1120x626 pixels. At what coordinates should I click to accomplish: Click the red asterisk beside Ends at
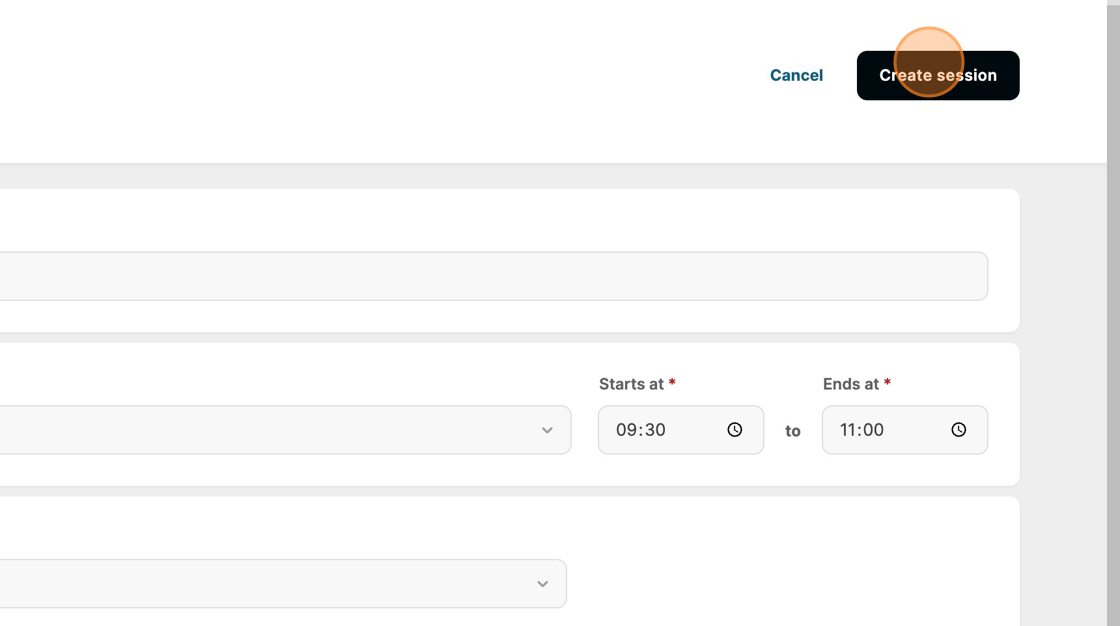coord(887,383)
